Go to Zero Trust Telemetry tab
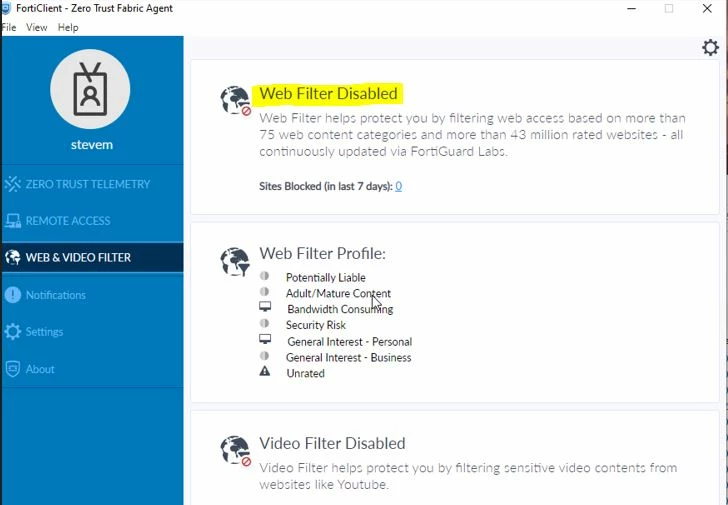This screenshot has height=505, width=728. tap(92, 184)
